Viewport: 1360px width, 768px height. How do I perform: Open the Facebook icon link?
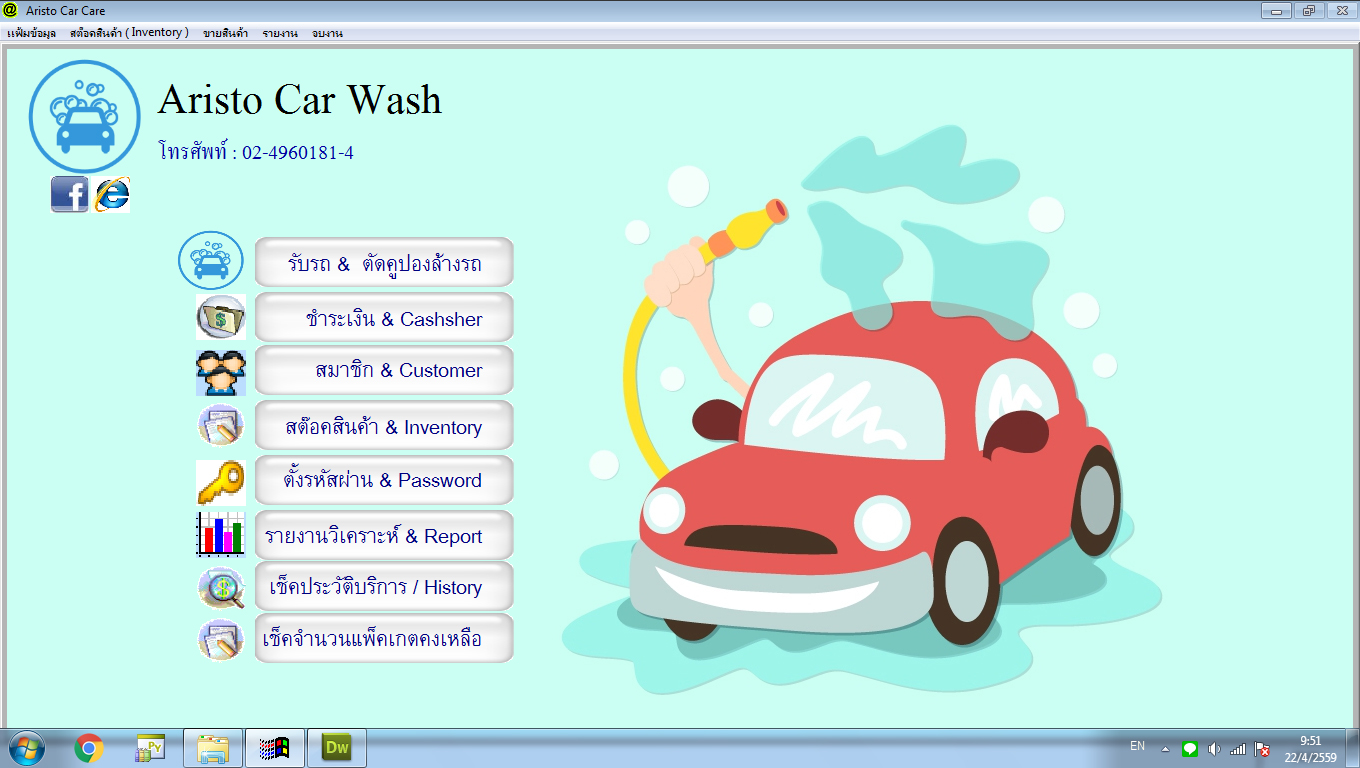point(70,194)
